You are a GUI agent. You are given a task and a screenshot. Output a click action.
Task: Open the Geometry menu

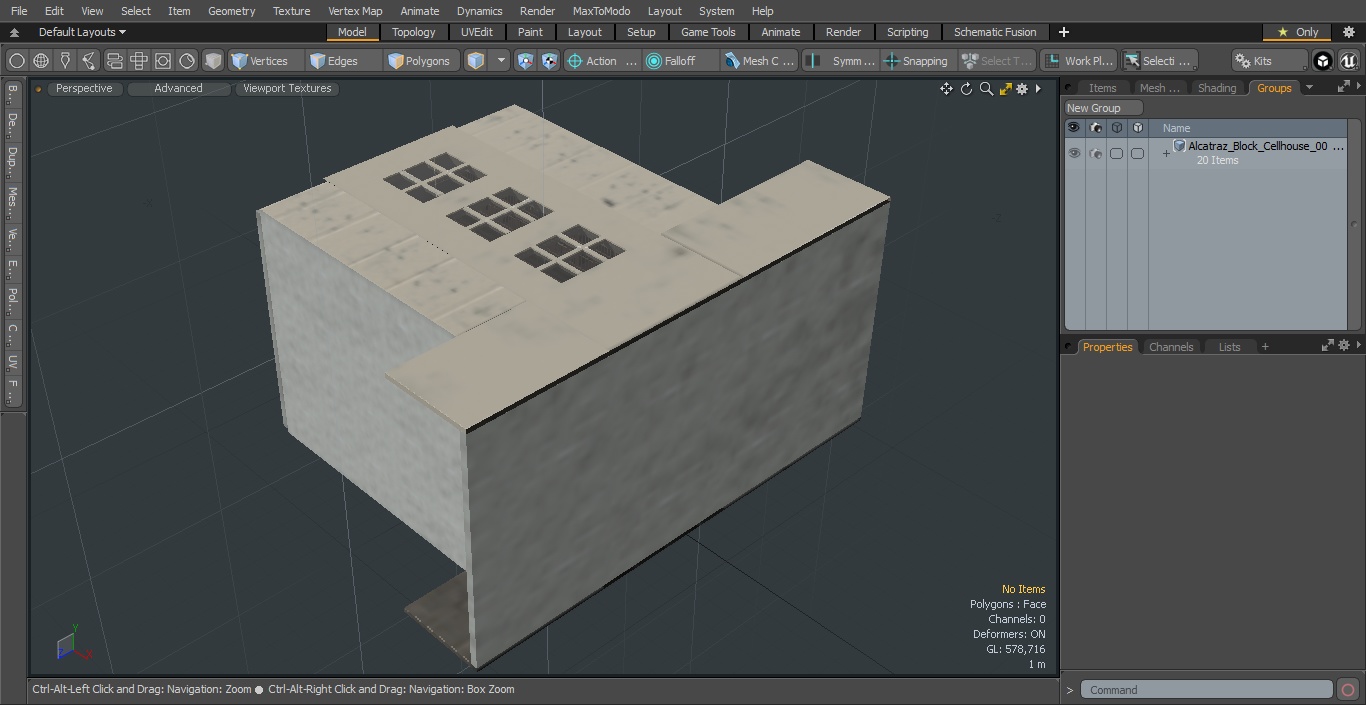click(x=231, y=11)
